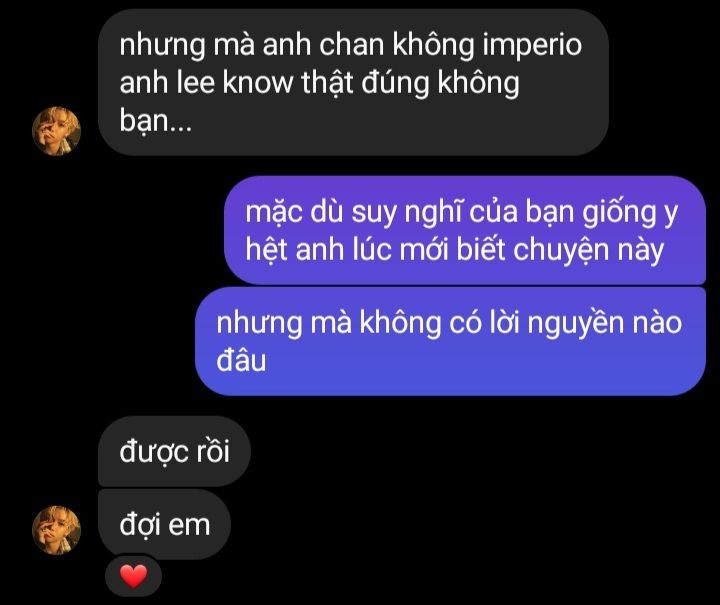
Task: Open the sender's avatar beside the imperio message
Action: point(56,131)
